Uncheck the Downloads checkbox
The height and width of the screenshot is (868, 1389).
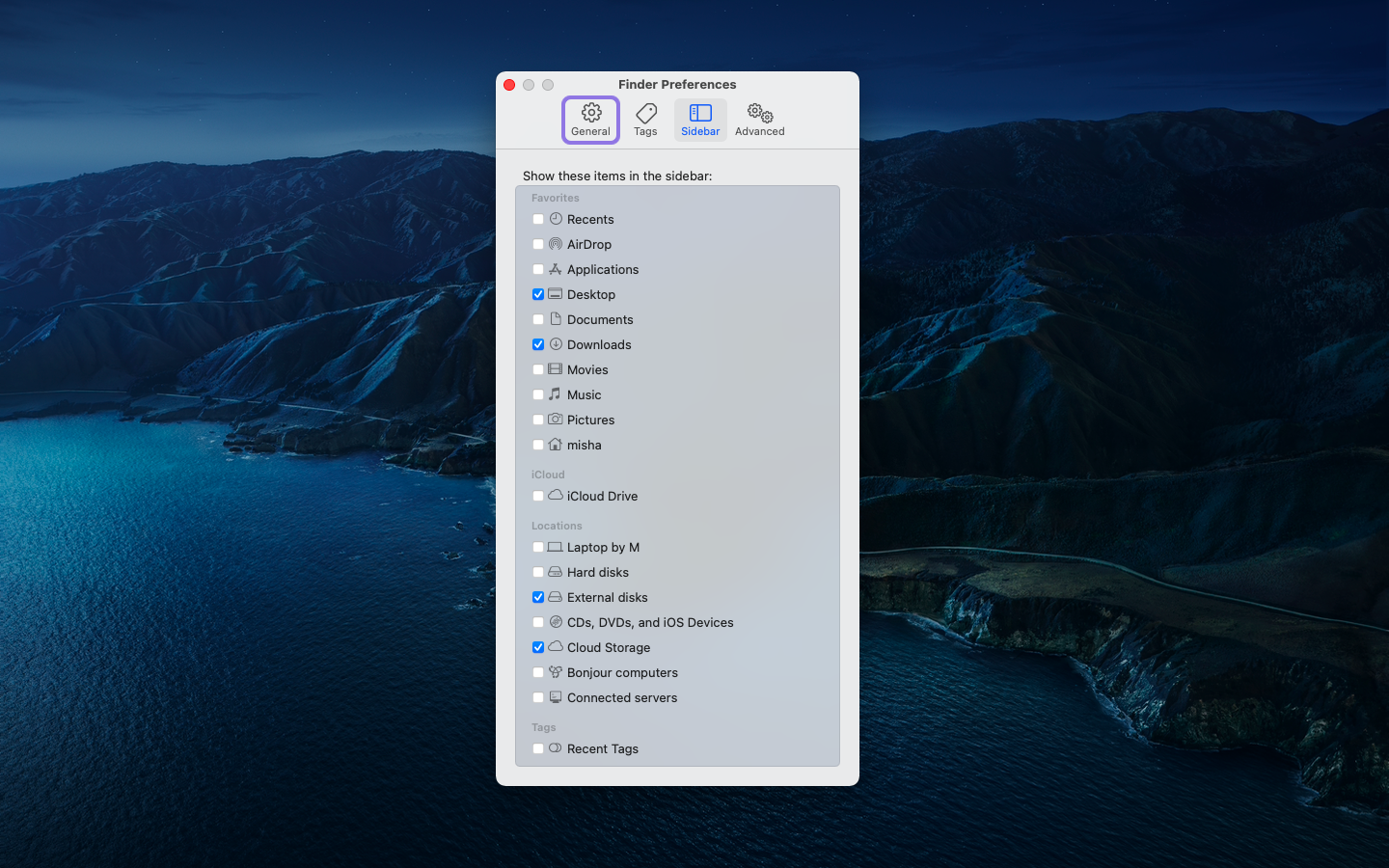coord(538,345)
